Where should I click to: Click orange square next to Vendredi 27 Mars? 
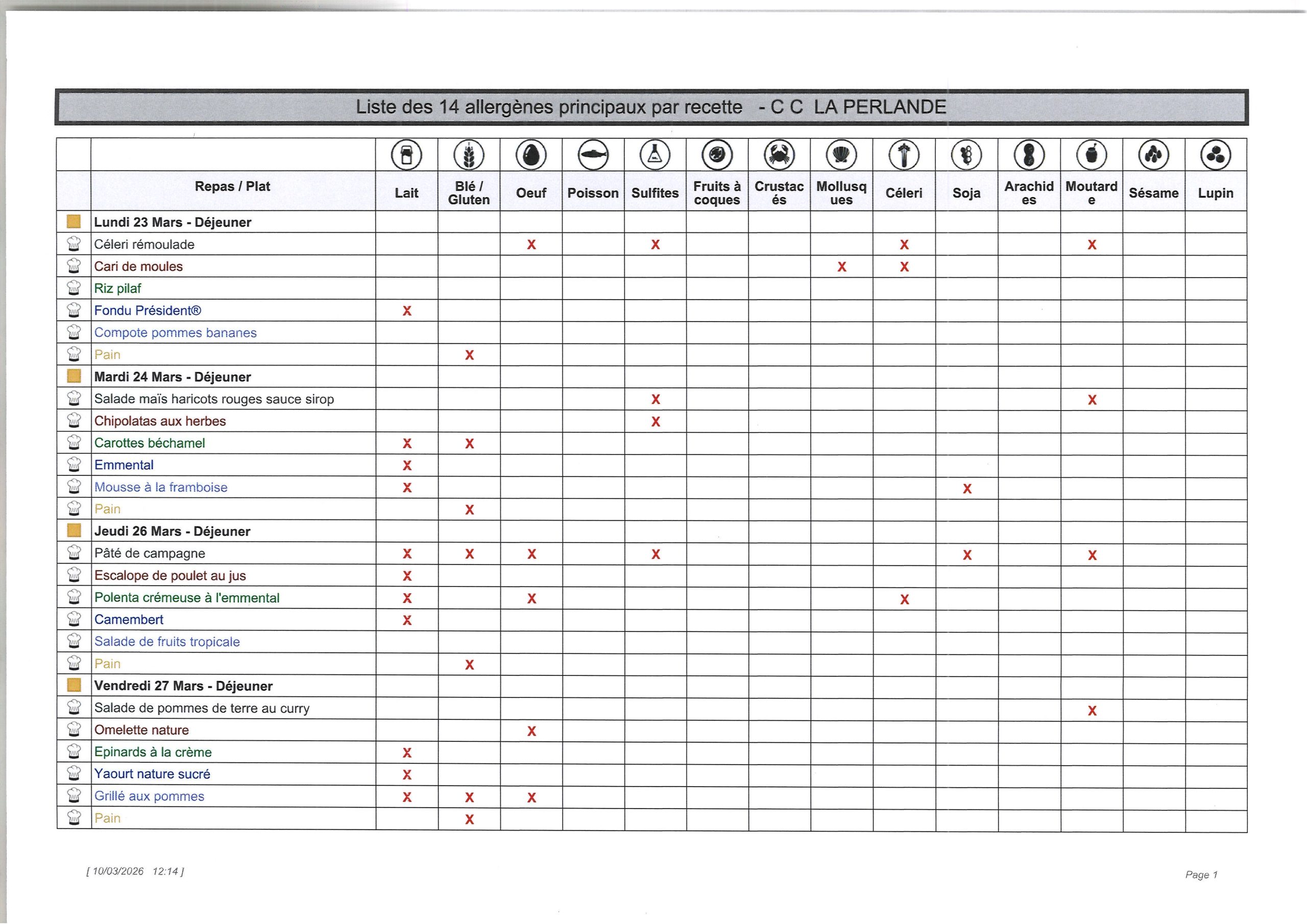coord(74,686)
